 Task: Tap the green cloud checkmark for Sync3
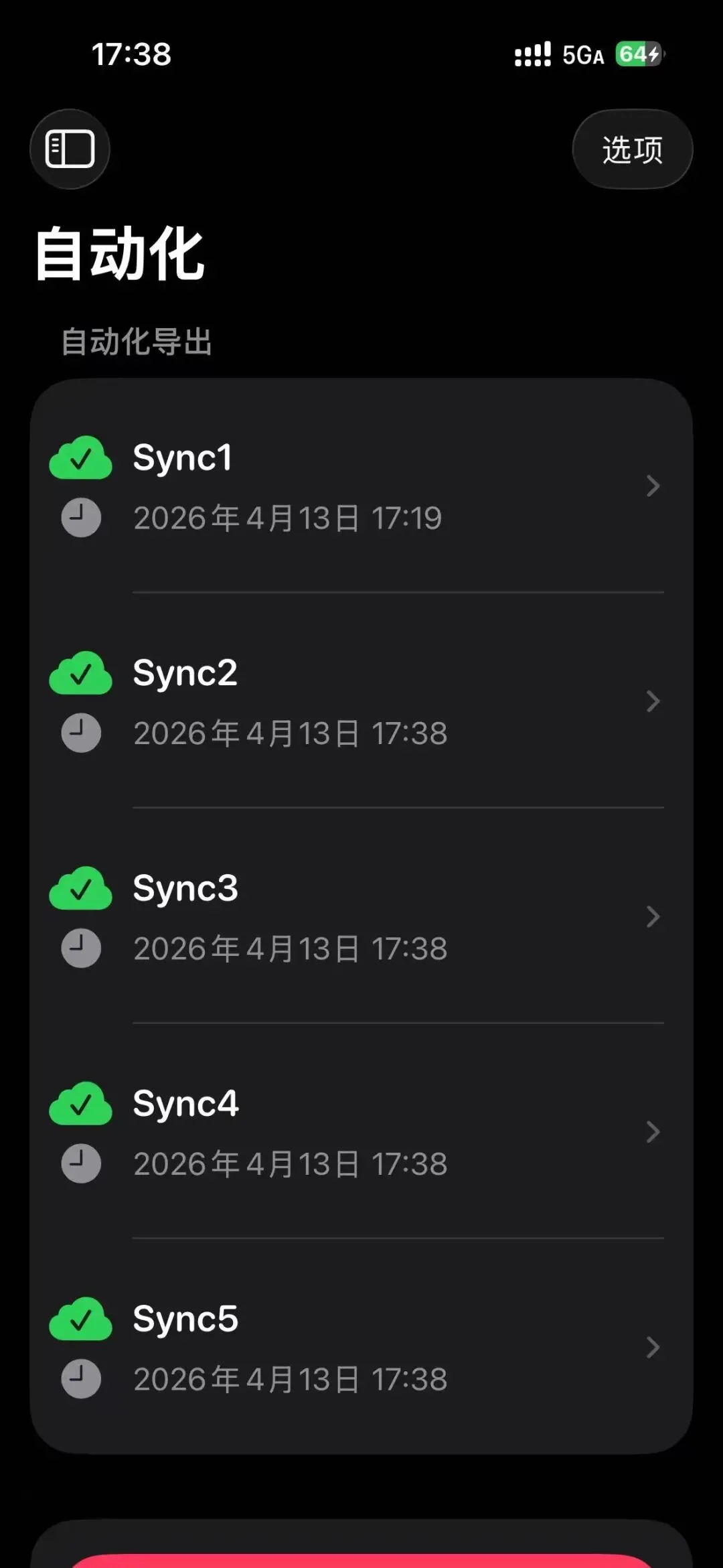pos(80,889)
